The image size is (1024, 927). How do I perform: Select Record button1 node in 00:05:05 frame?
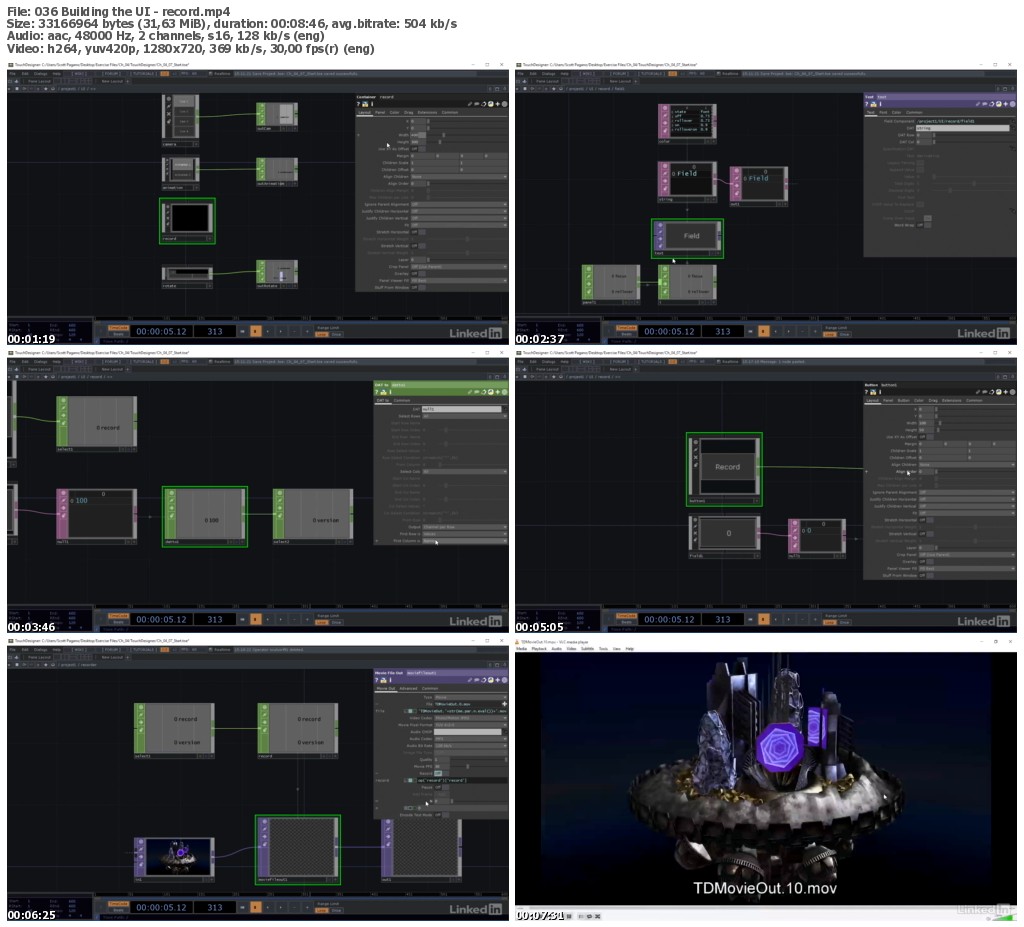click(724, 469)
